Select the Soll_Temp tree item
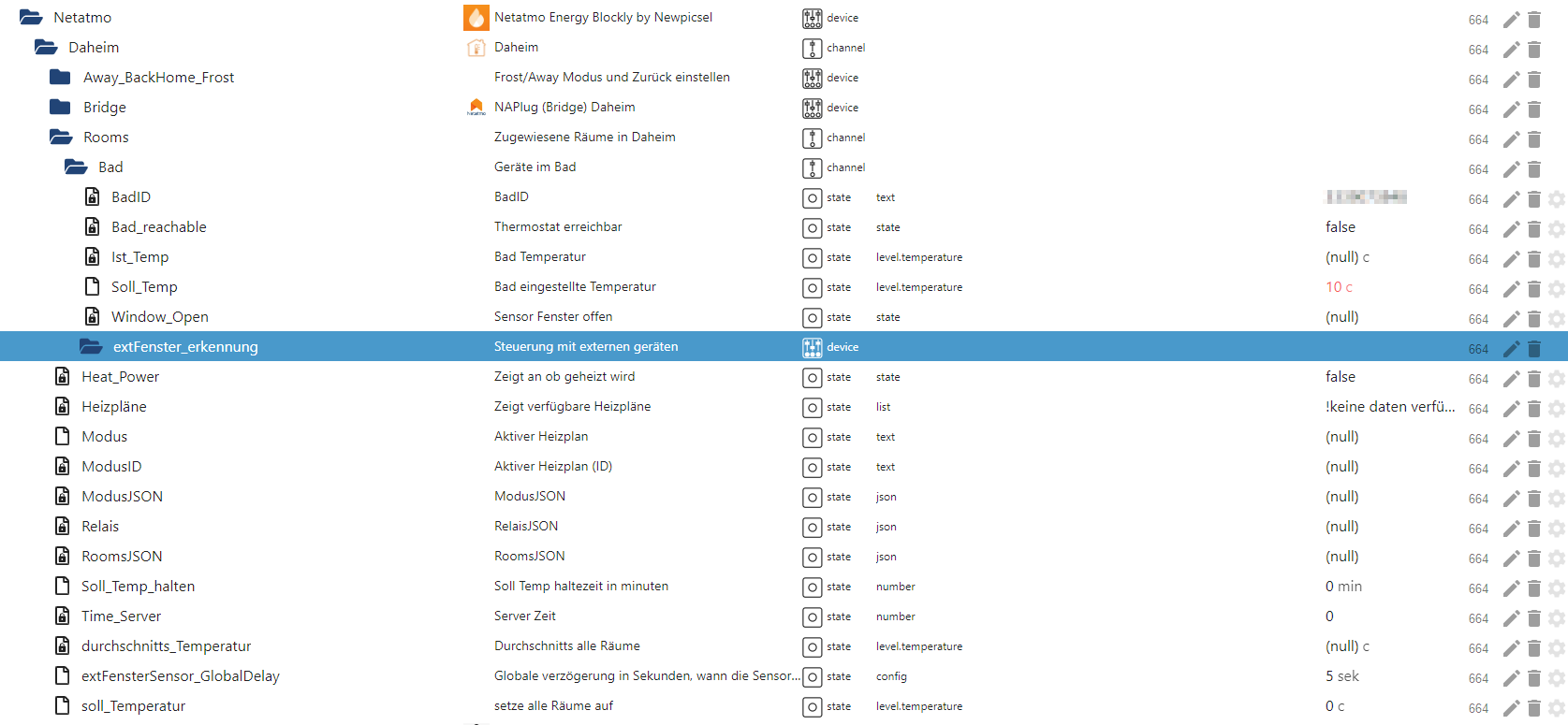This screenshot has height=725, width=1568. (144, 286)
